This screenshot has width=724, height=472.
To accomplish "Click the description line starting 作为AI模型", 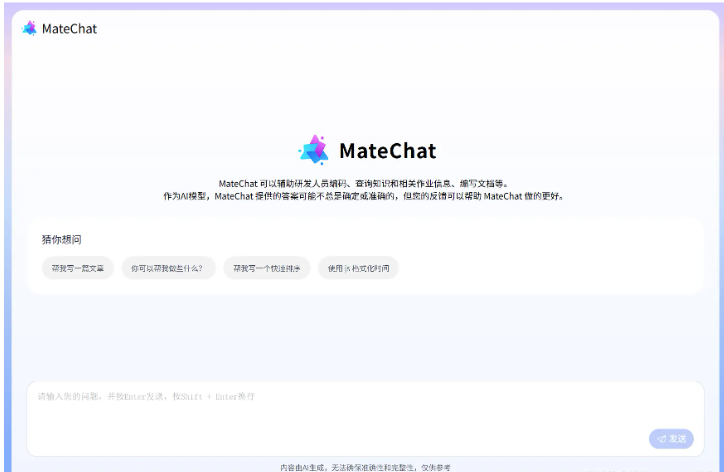I will pyautogui.click(x=363, y=196).
